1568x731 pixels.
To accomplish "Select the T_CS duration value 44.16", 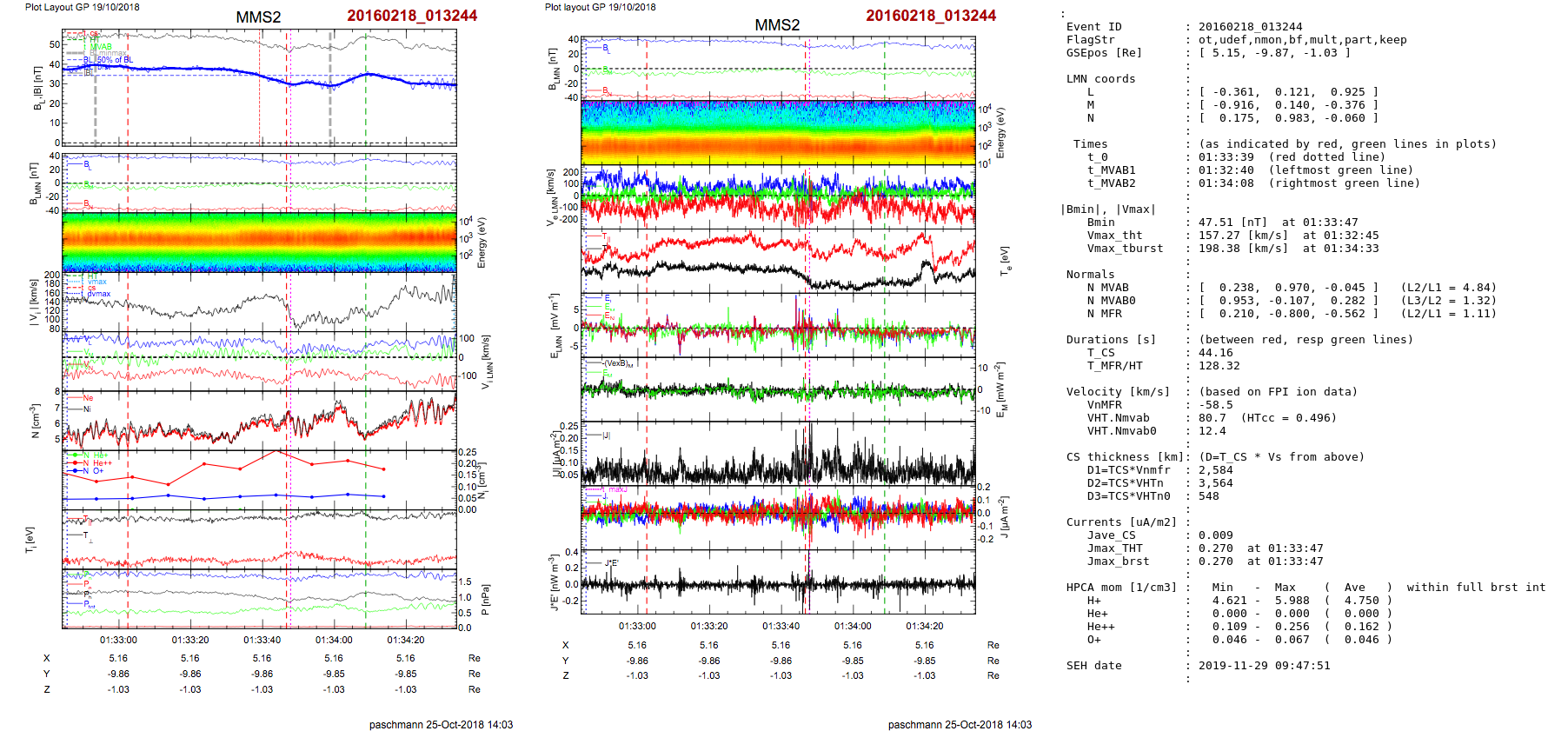I will pyautogui.click(x=1215, y=353).
